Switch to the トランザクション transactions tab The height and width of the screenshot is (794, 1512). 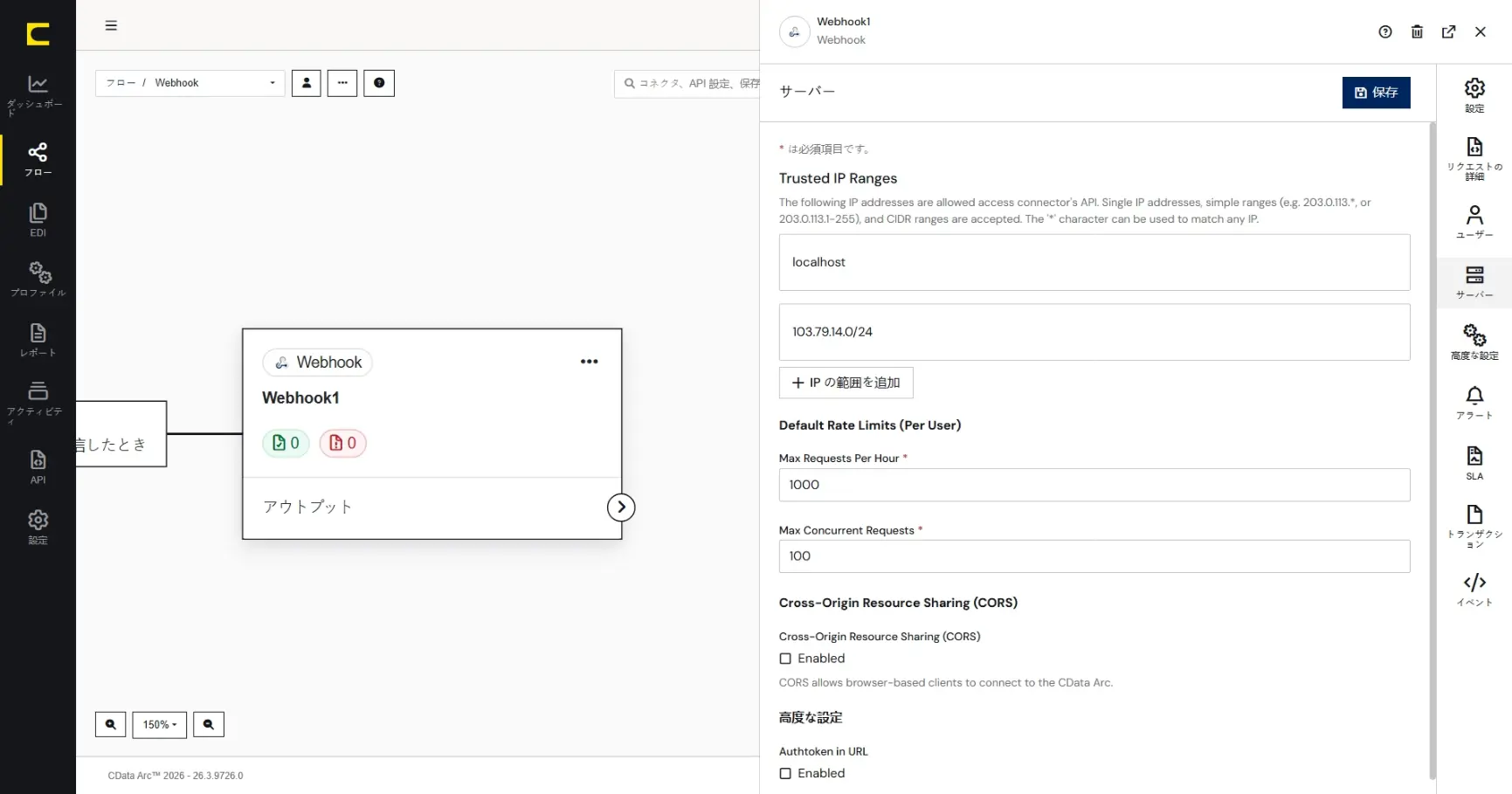1474,526
